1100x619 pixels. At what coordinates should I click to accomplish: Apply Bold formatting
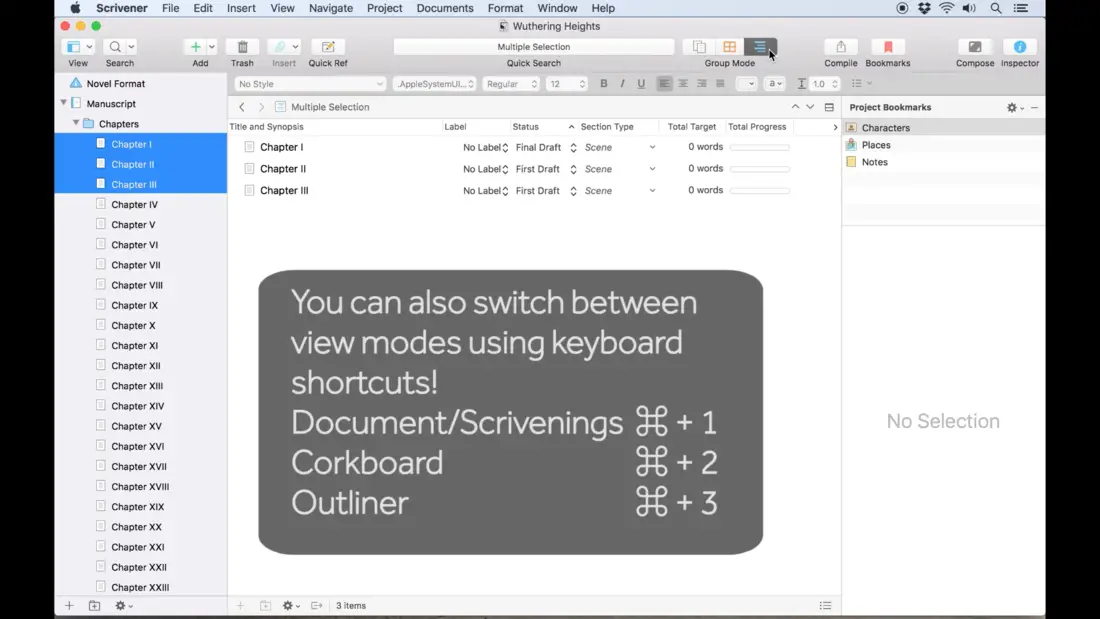point(603,84)
